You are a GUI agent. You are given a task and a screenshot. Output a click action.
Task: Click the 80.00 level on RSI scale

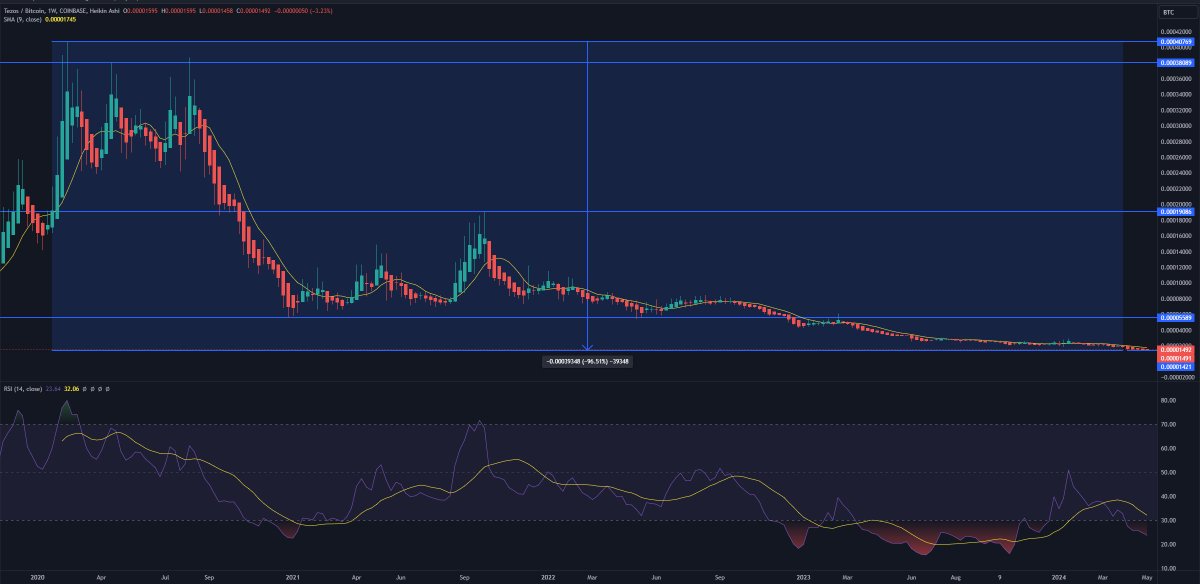coord(1169,401)
